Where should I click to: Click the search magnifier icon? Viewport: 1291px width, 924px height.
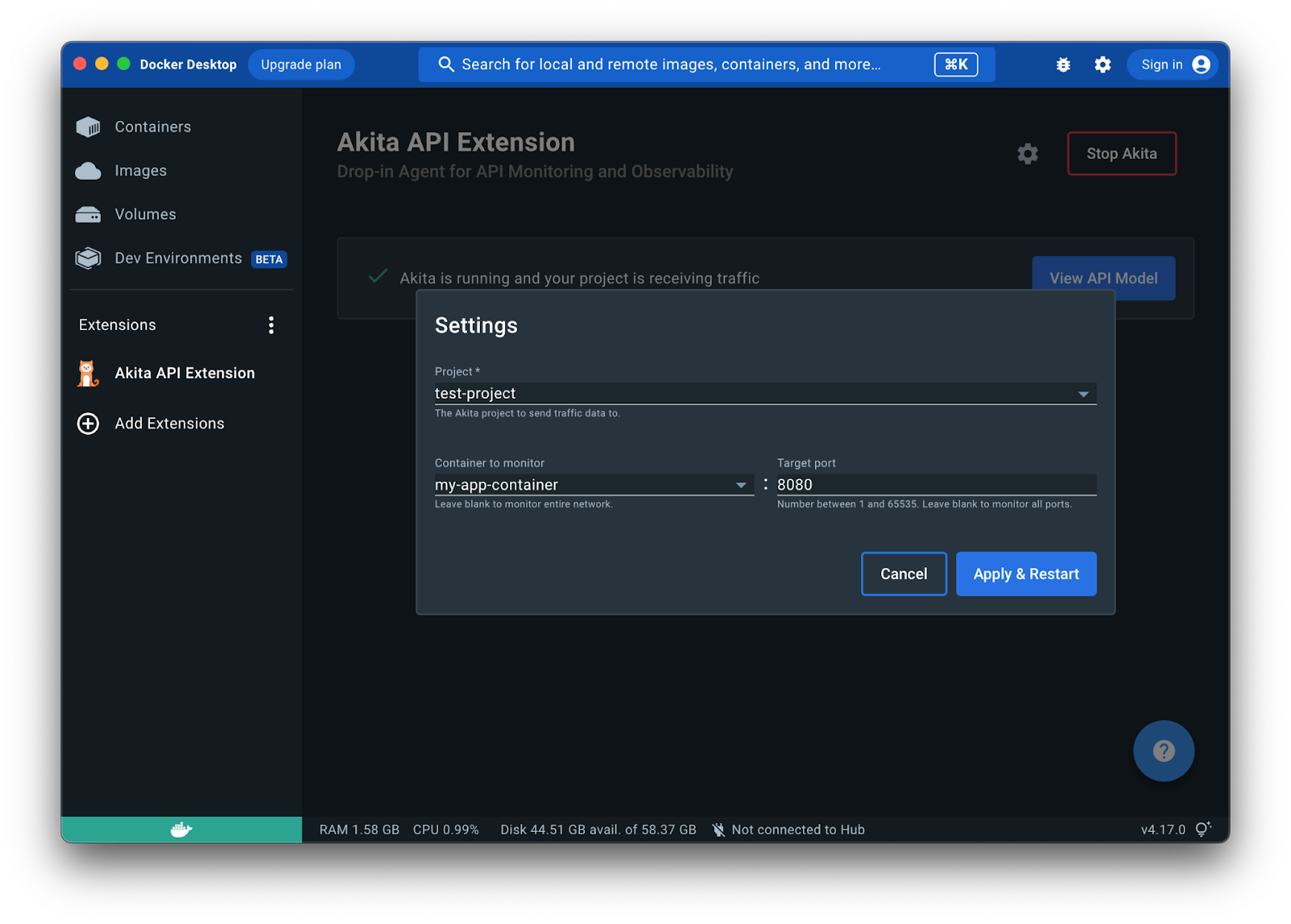(445, 65)
